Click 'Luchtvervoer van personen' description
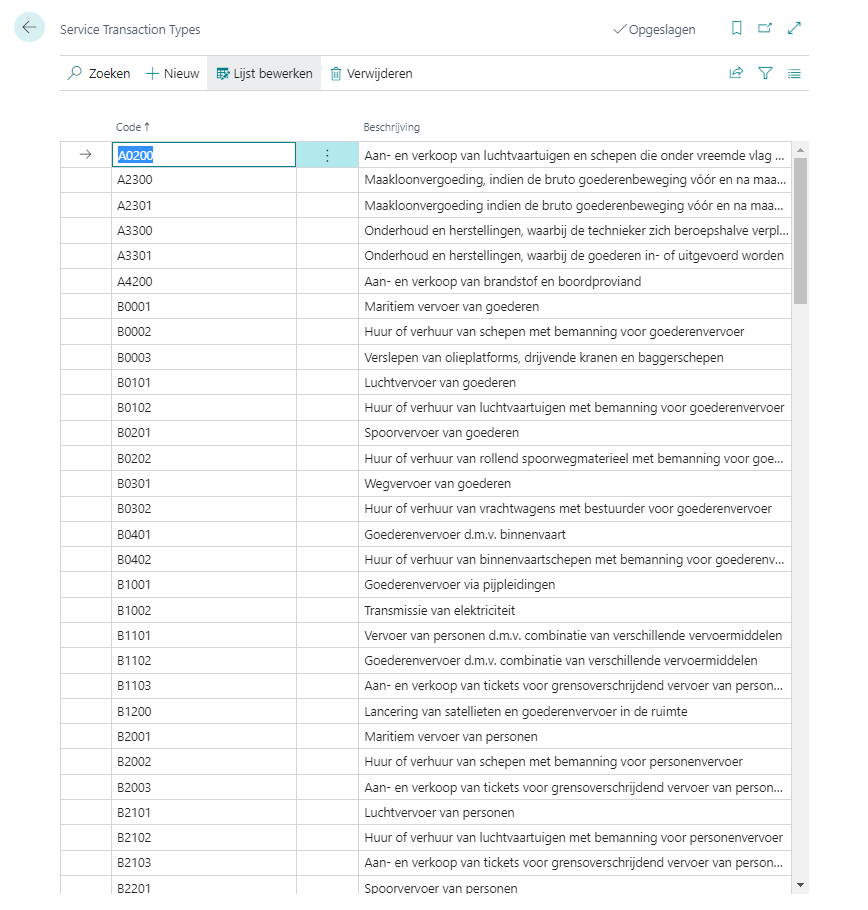Image resolution: width=868 pixels, height=910 pixels. click(x=439, y=812)
